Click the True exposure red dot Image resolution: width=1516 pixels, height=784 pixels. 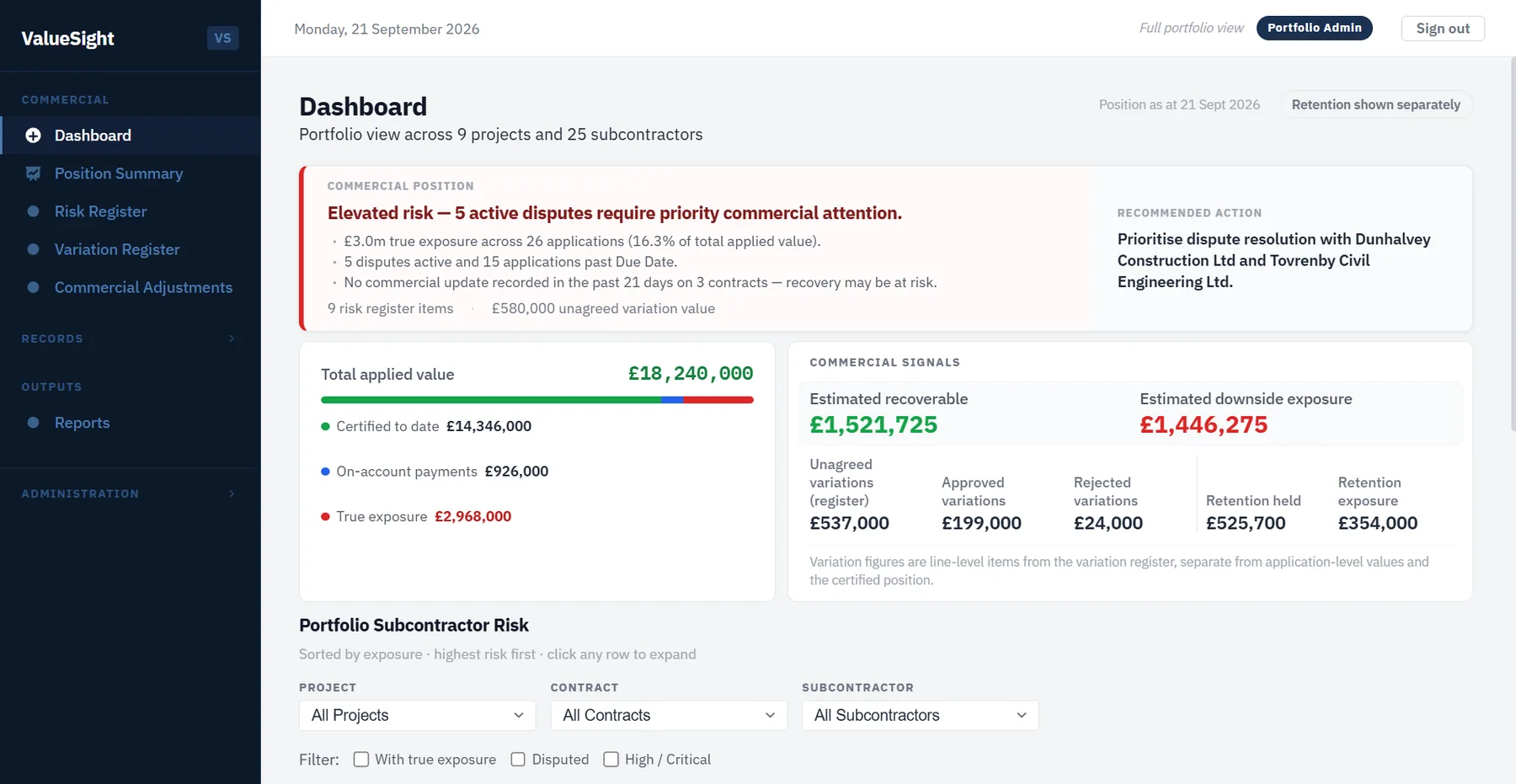(x=325, y=516)
